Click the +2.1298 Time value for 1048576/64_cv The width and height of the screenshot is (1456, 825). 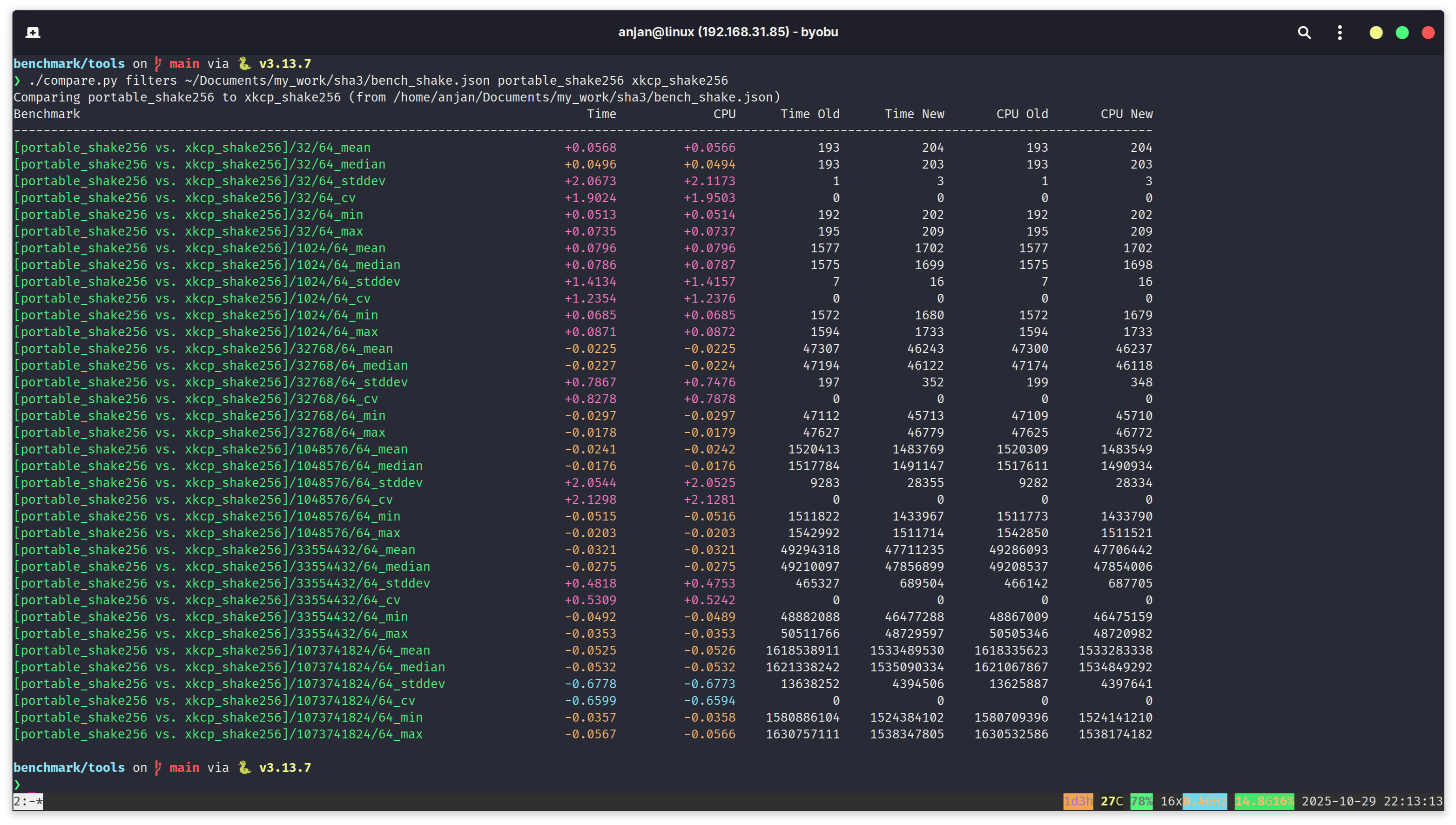point(590,500)
